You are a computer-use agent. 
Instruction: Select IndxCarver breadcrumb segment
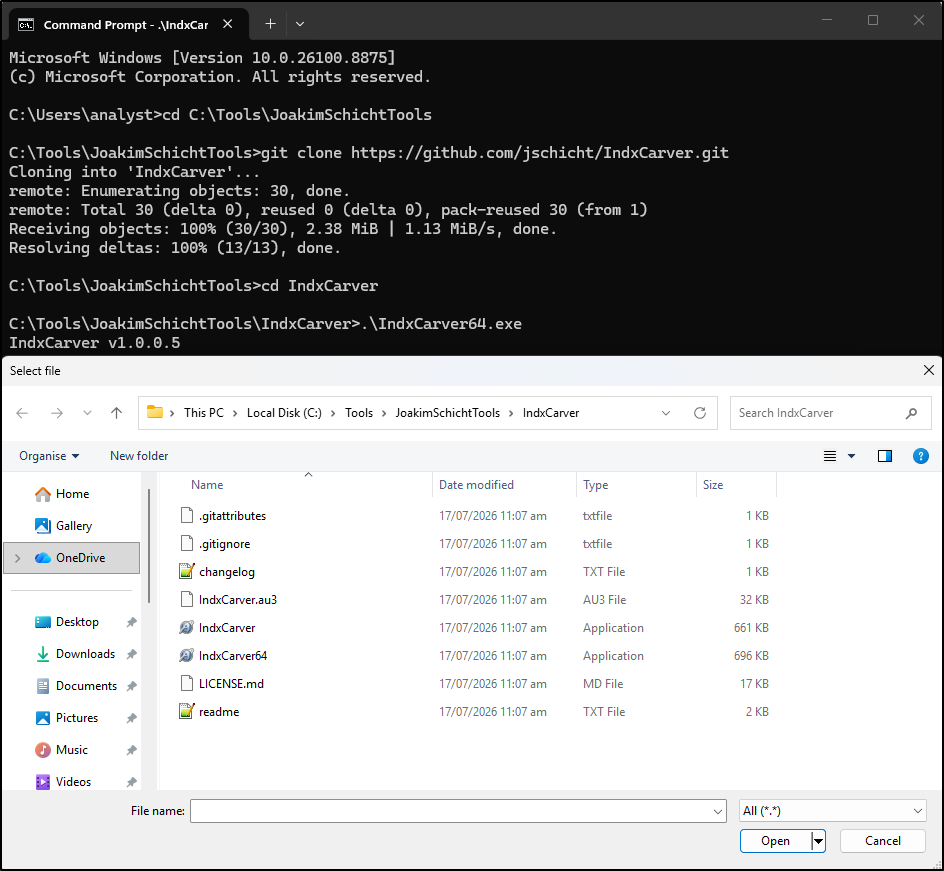[x=551, y=413]
